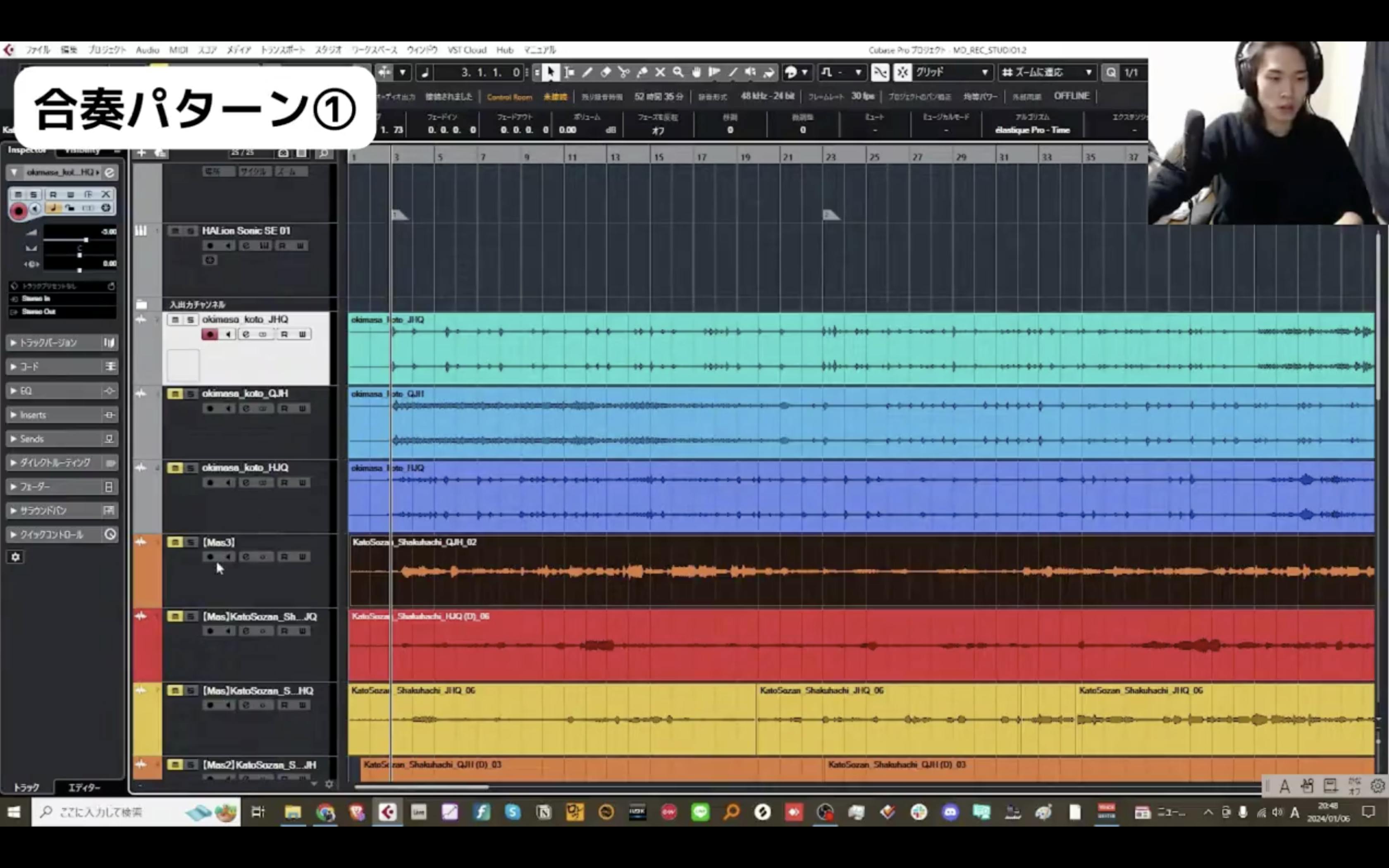The width and height of the screenshot is (1389, 868).
Task: Select the Zoom magnifier tool
Action: [678, 72]
